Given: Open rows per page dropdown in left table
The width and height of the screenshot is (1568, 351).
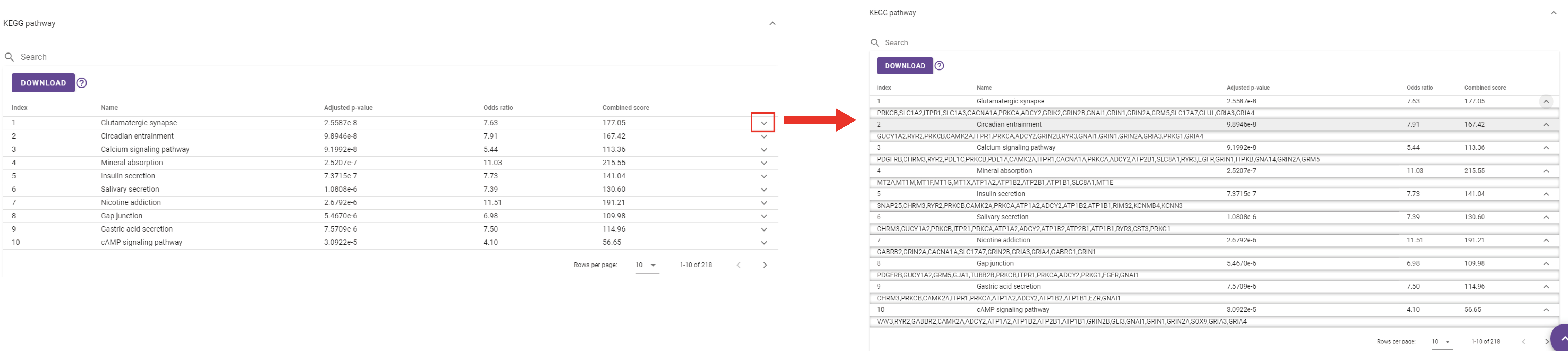Looking at the screenshot, I should (x=646, y=265).
